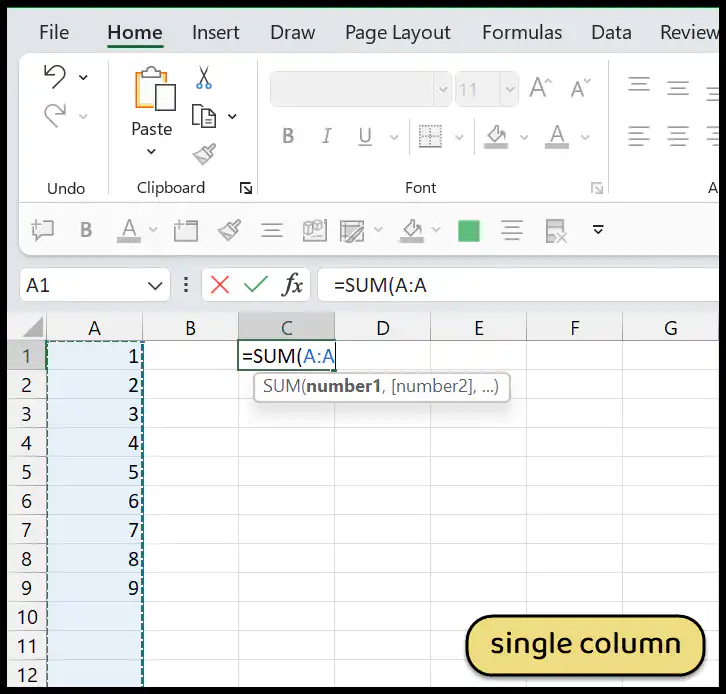
Task: Toggle Bold in the Font group
Action: 288,136
